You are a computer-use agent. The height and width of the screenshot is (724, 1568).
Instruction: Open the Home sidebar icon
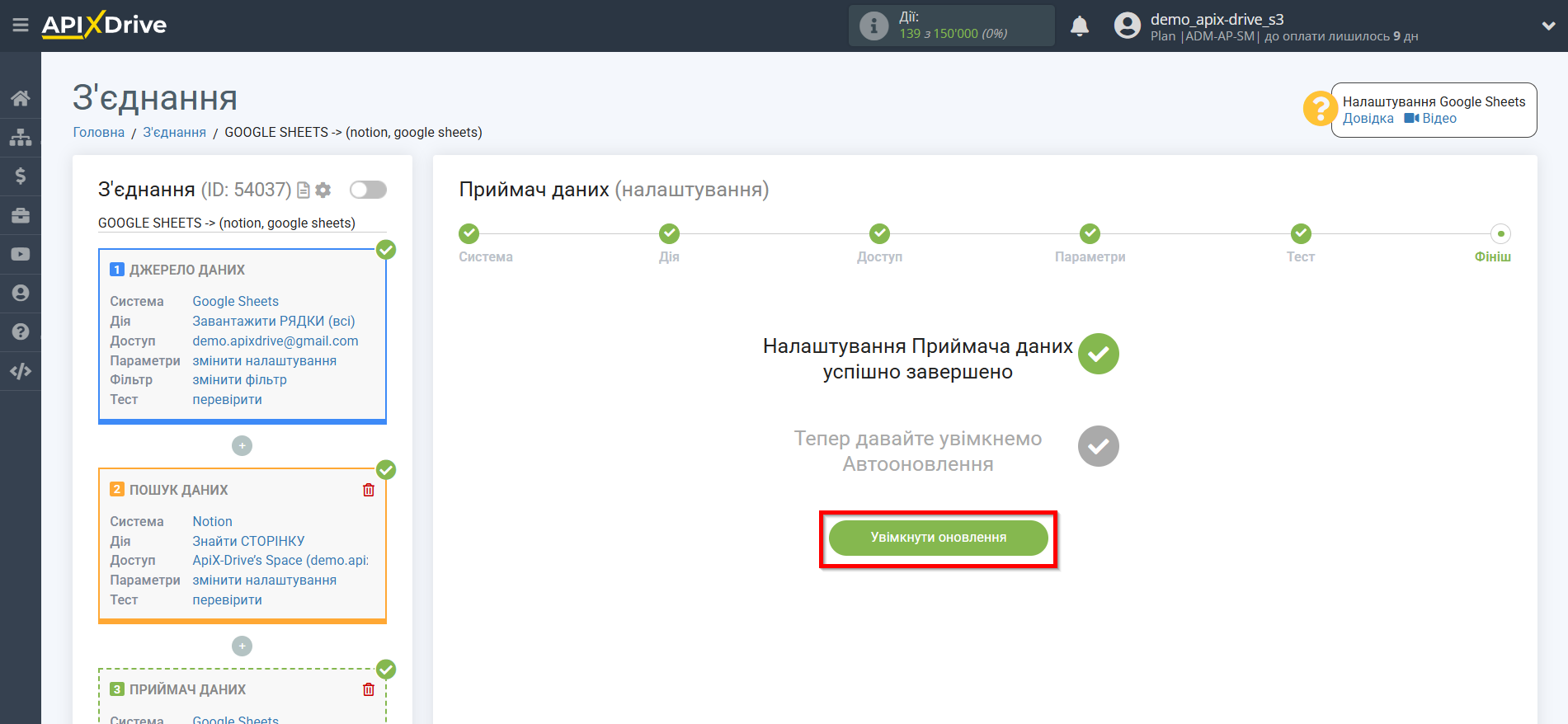21,98
